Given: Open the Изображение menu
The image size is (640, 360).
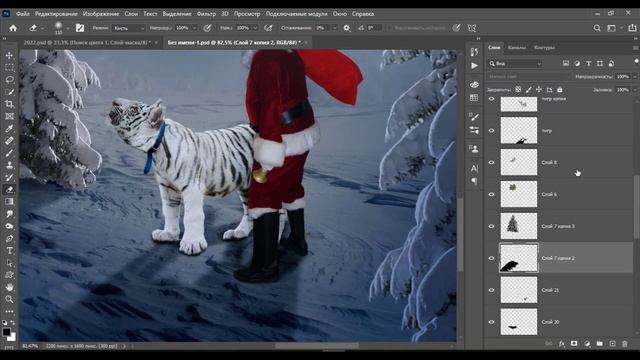Looking at the screenshot, I should click(101, 14).
